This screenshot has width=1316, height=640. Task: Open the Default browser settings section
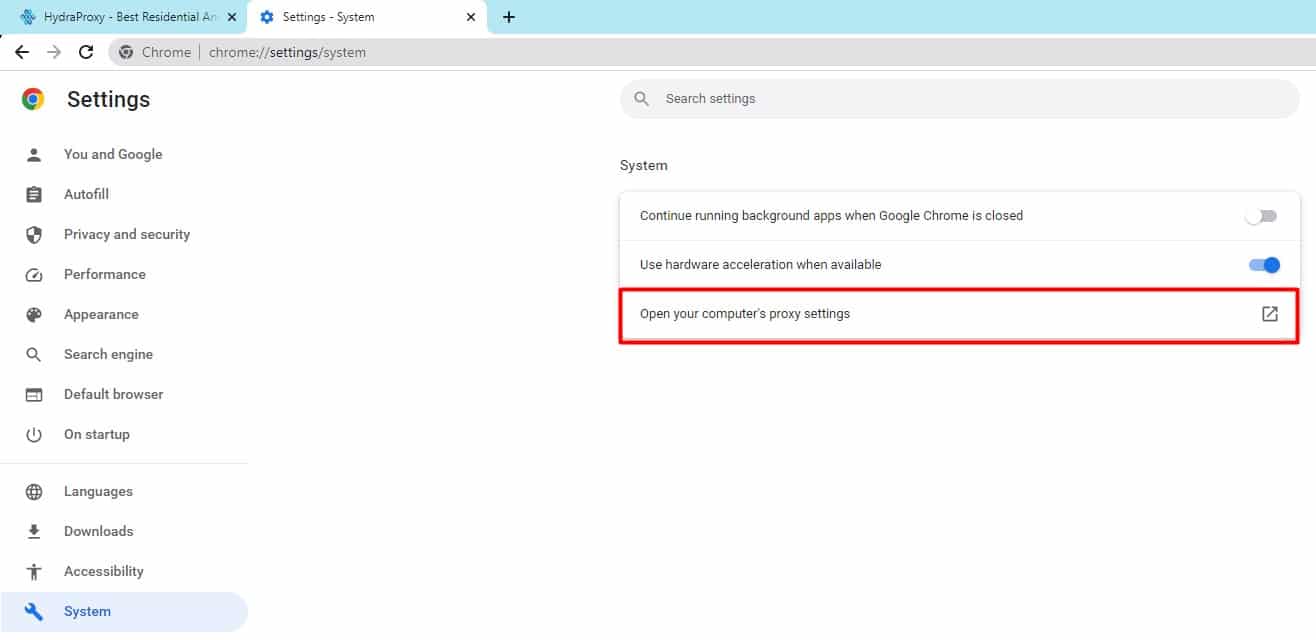(113, 394)
